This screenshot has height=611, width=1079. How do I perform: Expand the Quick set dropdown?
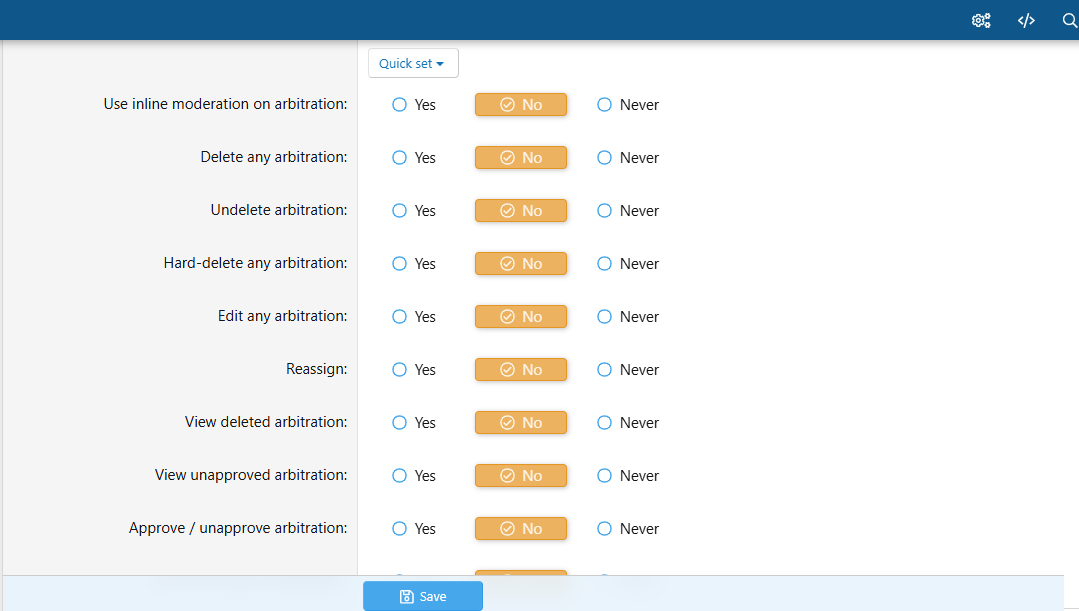(x=413, y=63)
